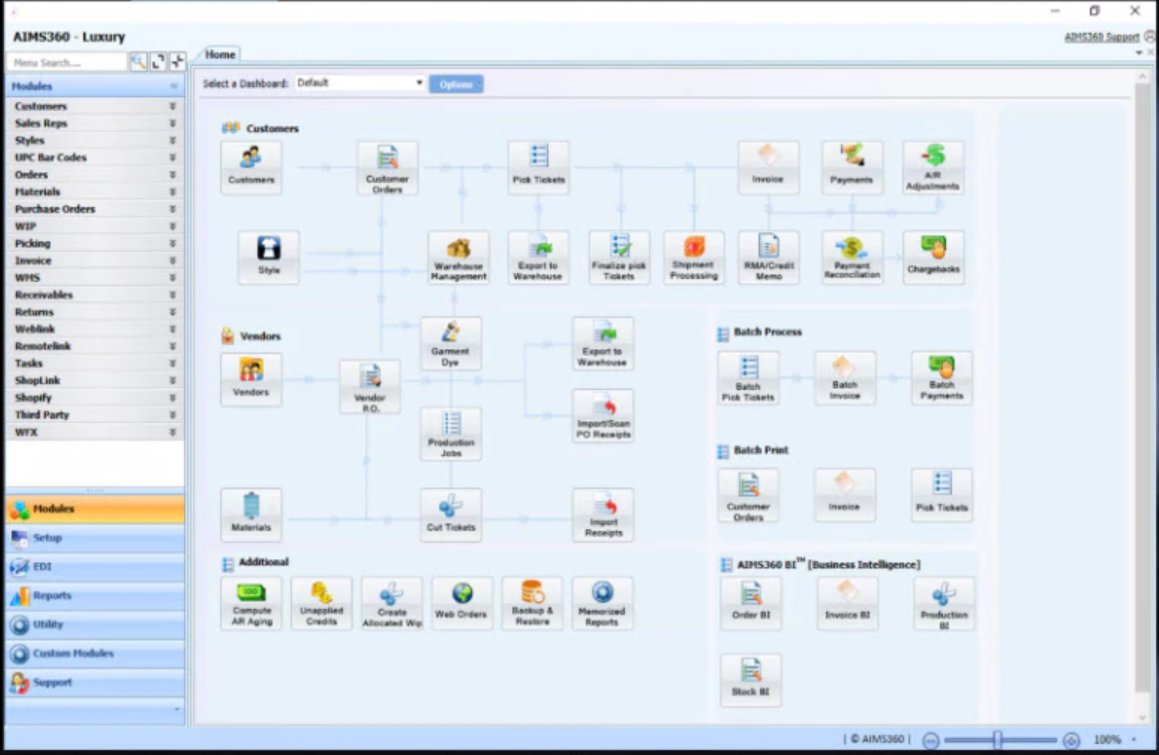Open the Production BI icon
Image resolution: width=1159 pixels, height=755 pixels.
point(944,603)
